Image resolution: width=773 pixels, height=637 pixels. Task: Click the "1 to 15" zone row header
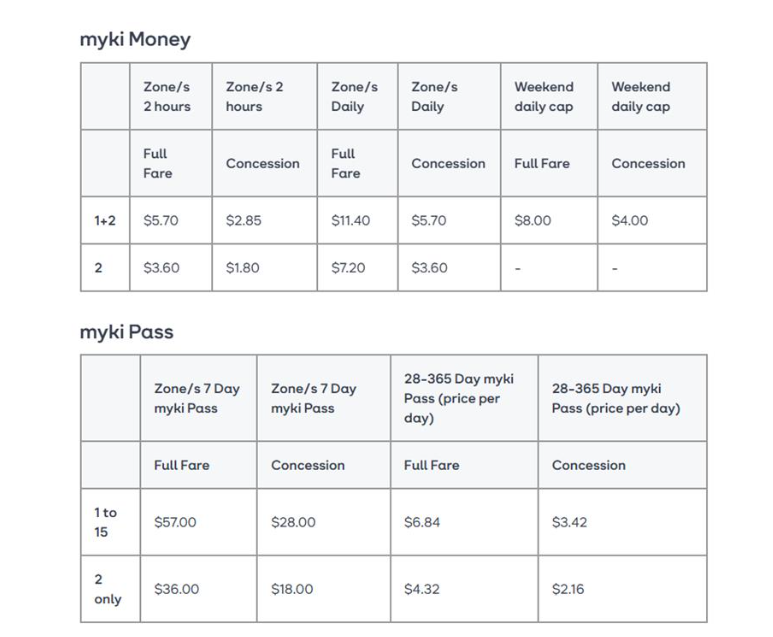click(x=106, y=522)
